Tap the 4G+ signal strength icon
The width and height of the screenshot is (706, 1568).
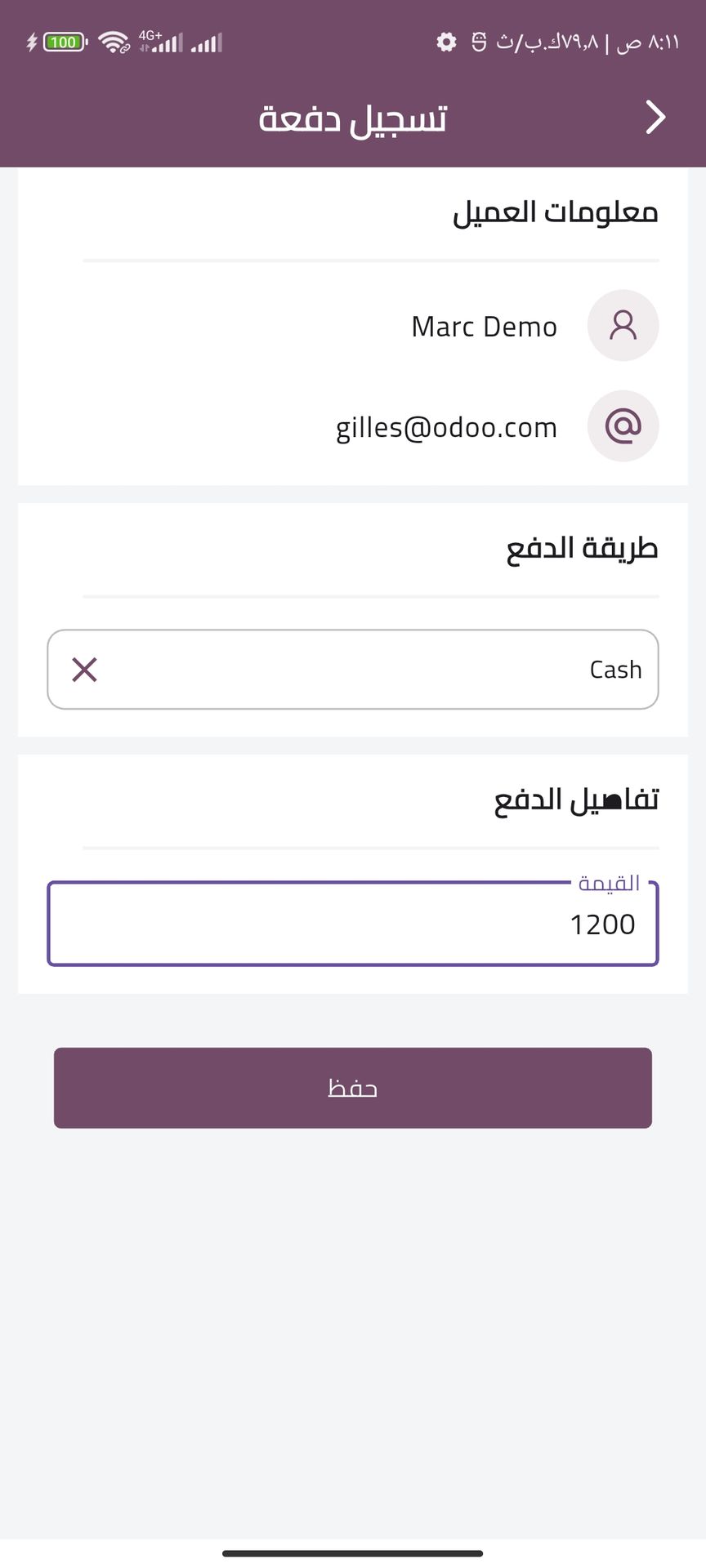161,42
